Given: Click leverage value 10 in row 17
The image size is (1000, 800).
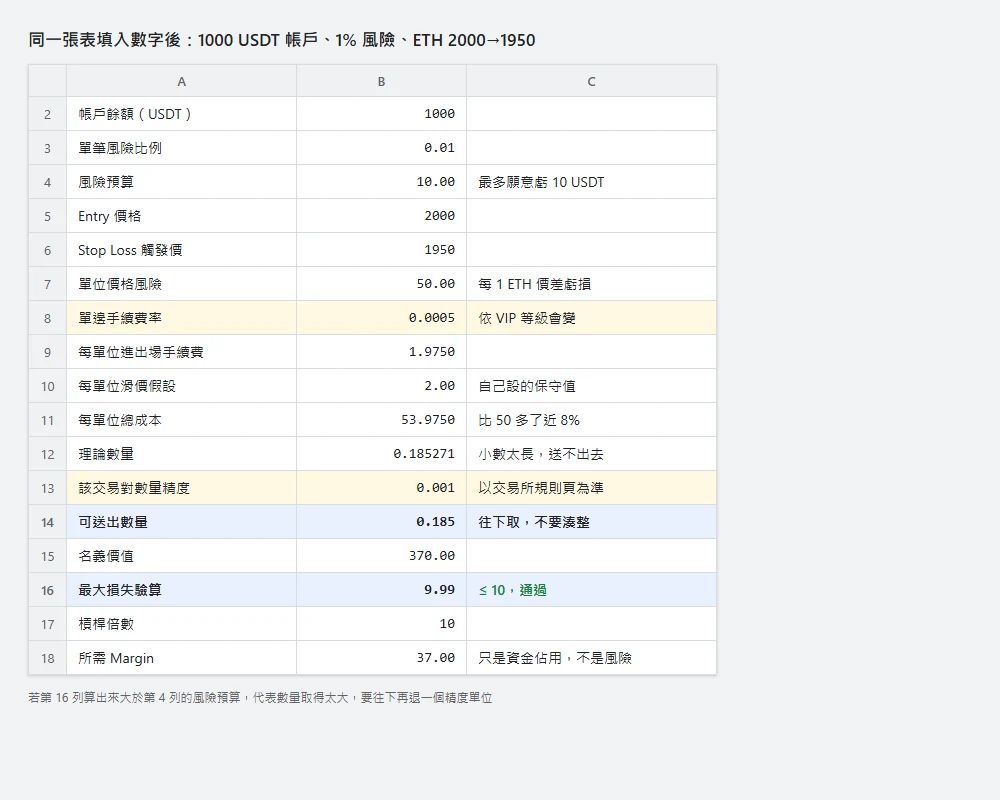Looking at the screenshot, I should pyautogui.click(x=381, y=624).
